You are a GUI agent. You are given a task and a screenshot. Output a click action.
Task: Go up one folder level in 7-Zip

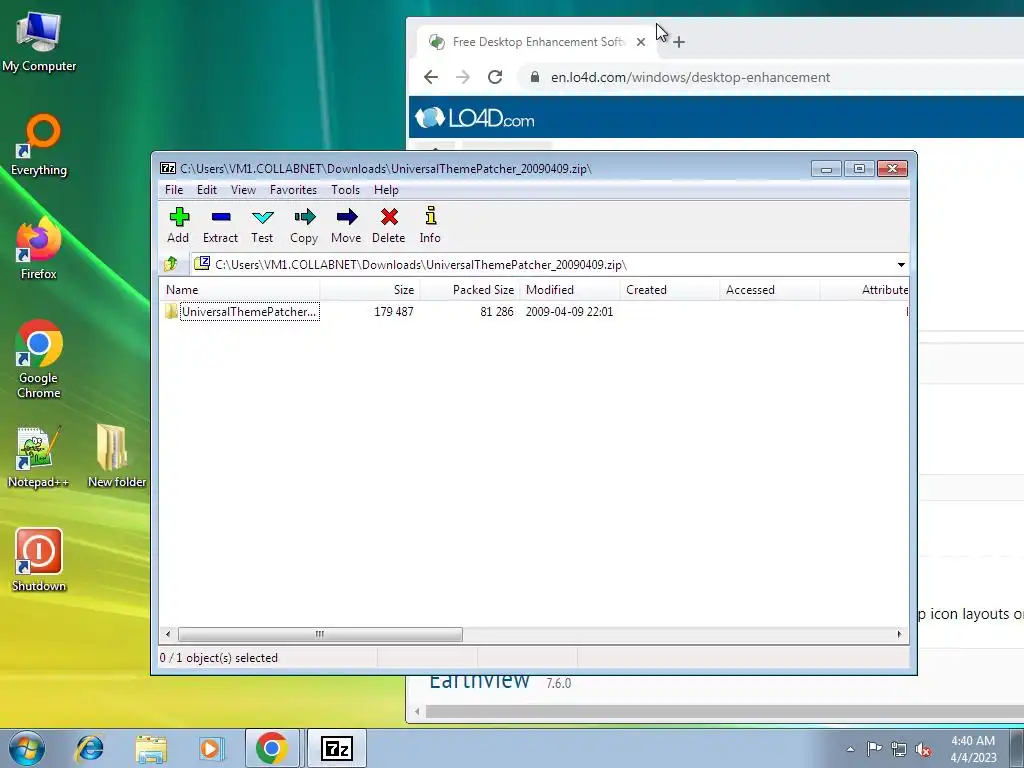(171, 264)
